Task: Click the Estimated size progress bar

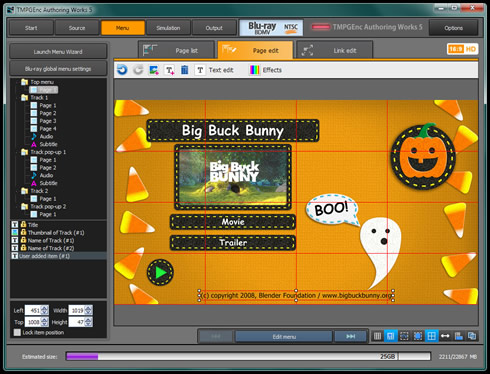Action: 248,356
